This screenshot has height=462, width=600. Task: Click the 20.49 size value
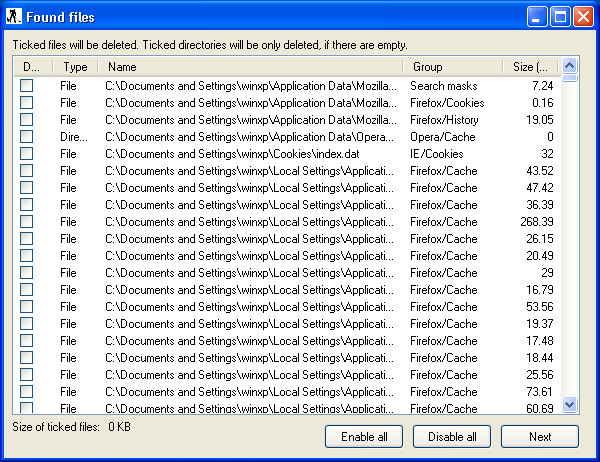click(540, 256)
